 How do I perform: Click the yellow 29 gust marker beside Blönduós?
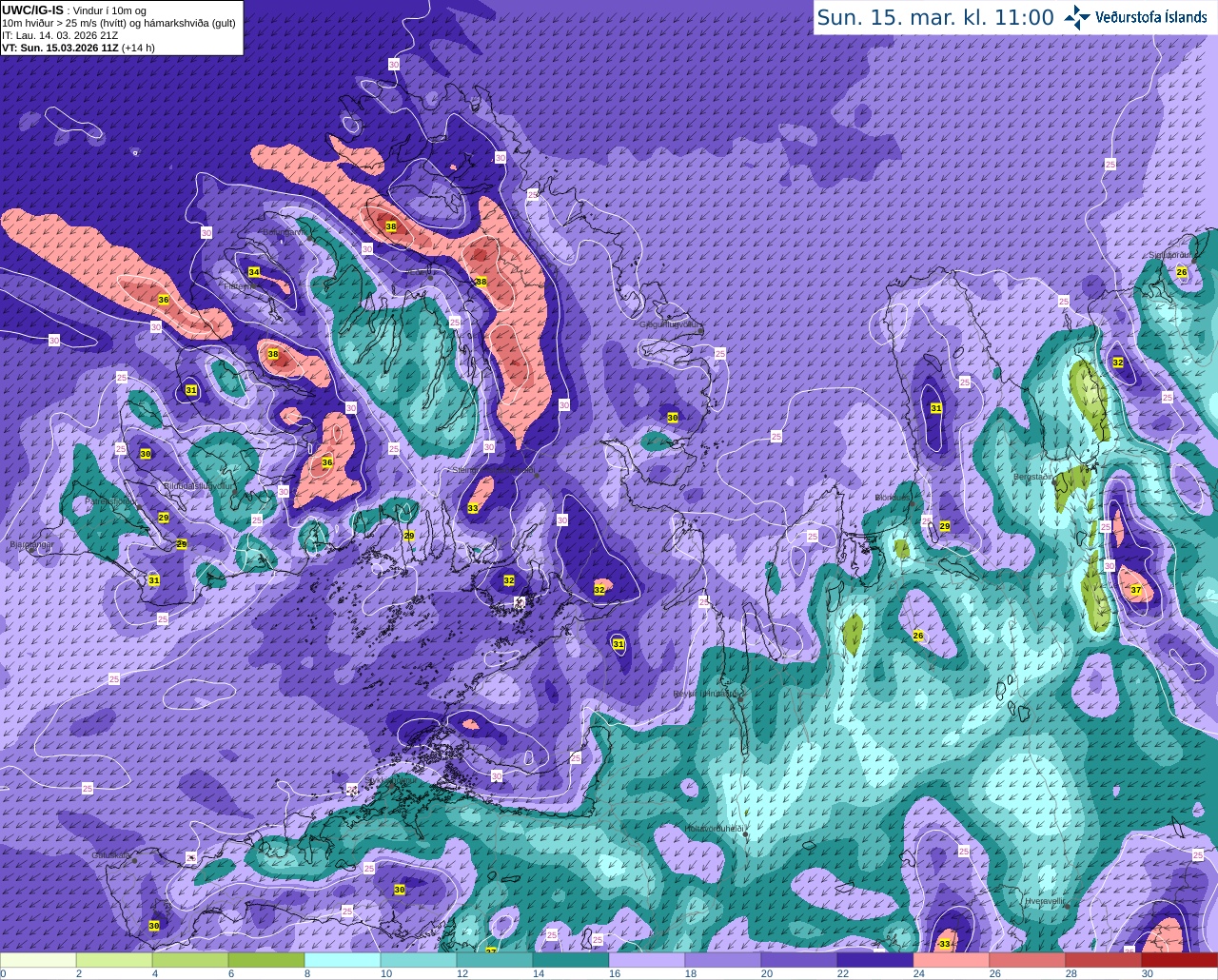(x=945, y=526)
